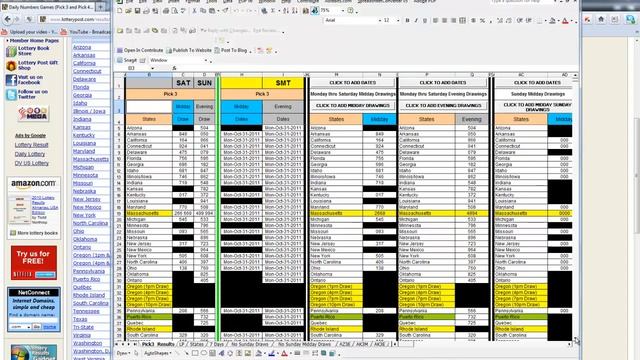Image resolution: width=640 pixels, height=360 pixels.
Task: Toggle align right
Action: coord(453,20)
